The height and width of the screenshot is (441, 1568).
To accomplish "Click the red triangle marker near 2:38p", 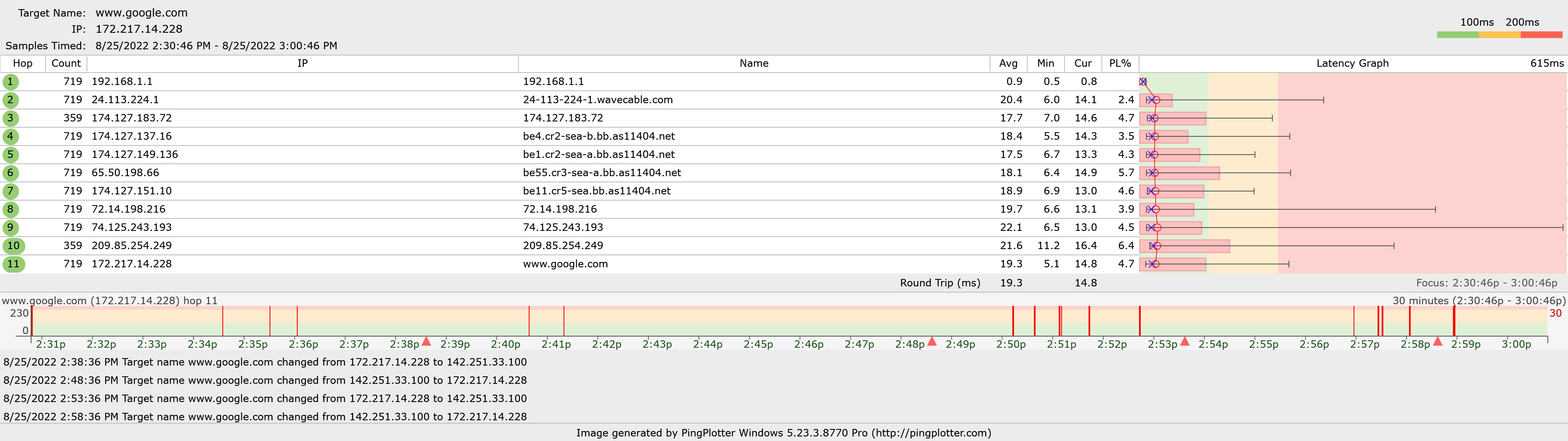I will coord(426,341).
